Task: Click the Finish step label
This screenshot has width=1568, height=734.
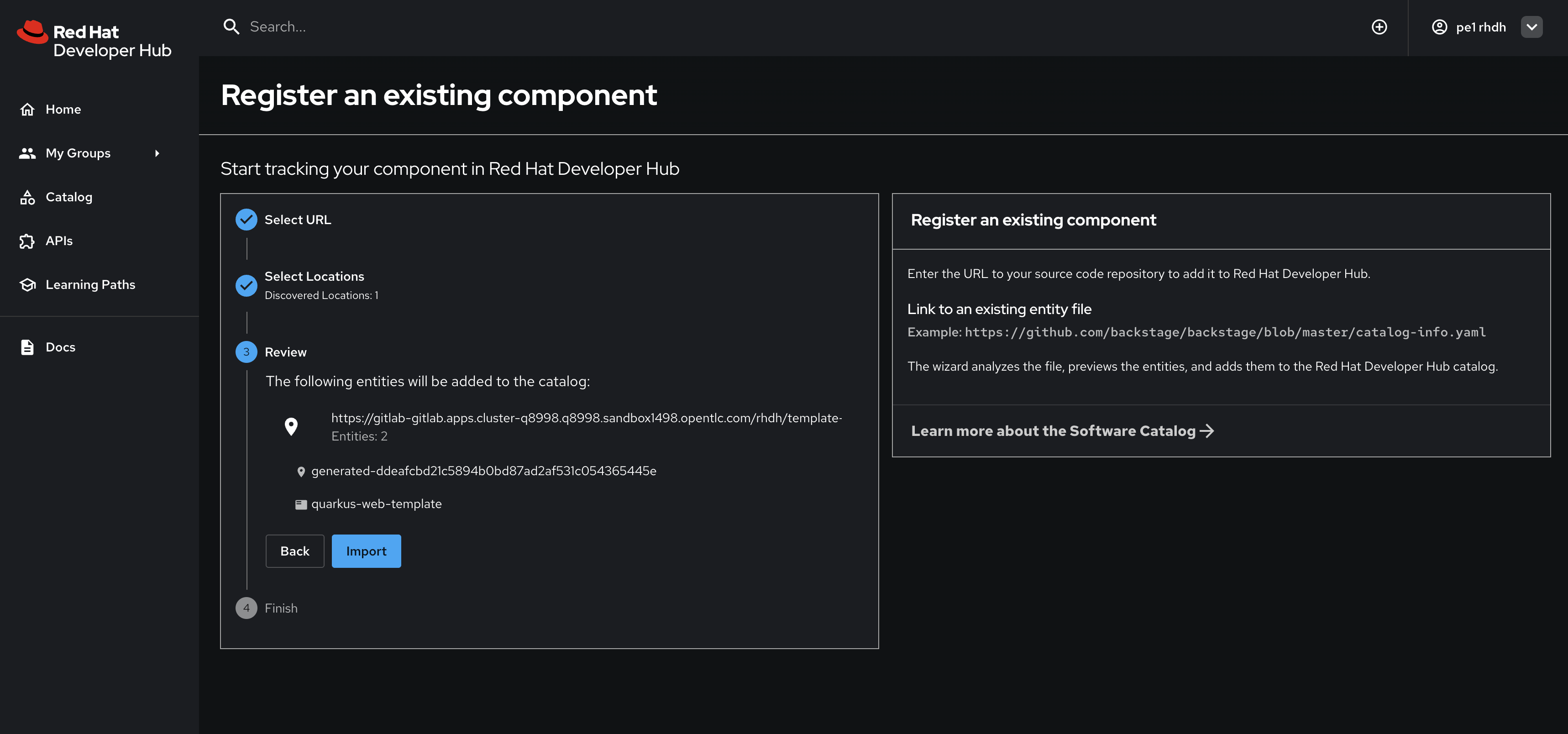Action: click(x=281, y=608)
